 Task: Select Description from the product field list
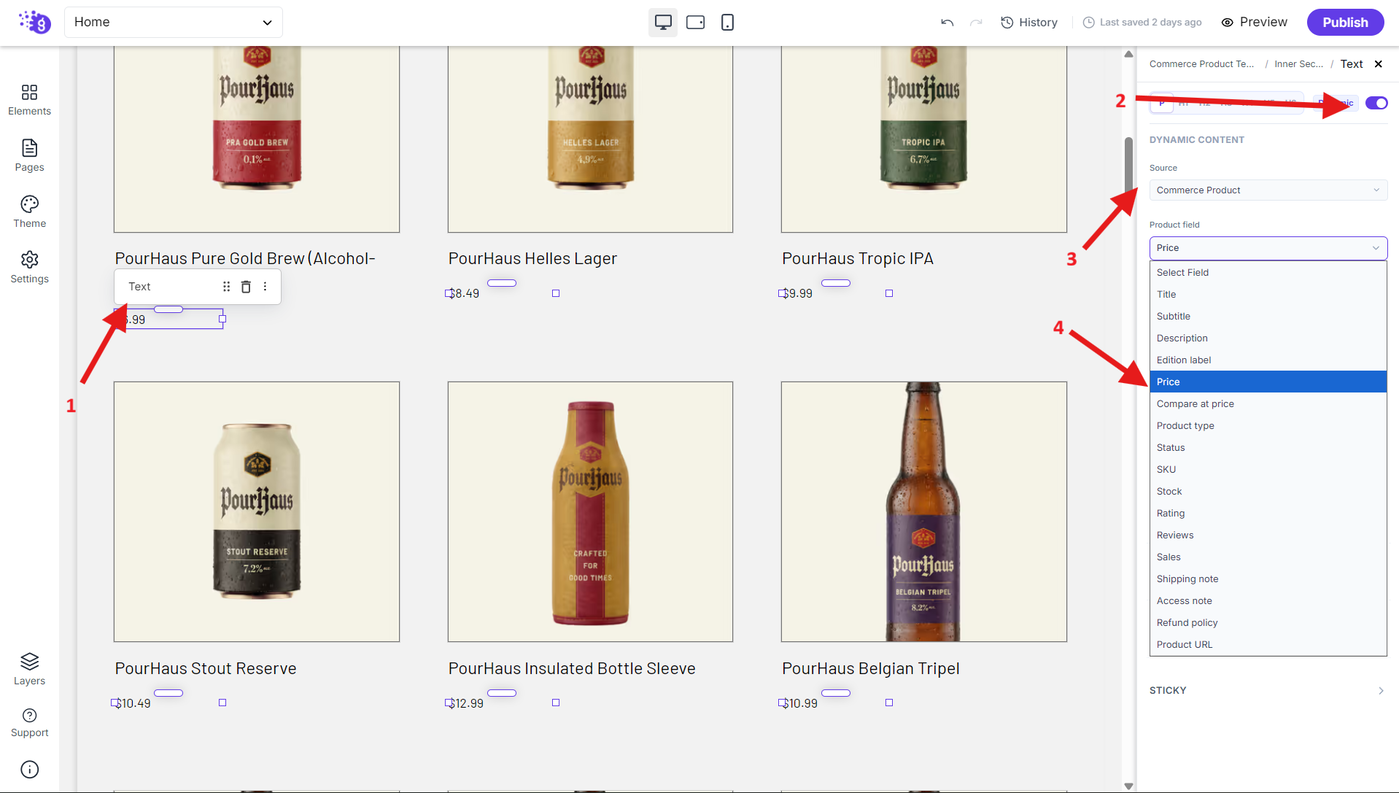(x=1268, y=338)
